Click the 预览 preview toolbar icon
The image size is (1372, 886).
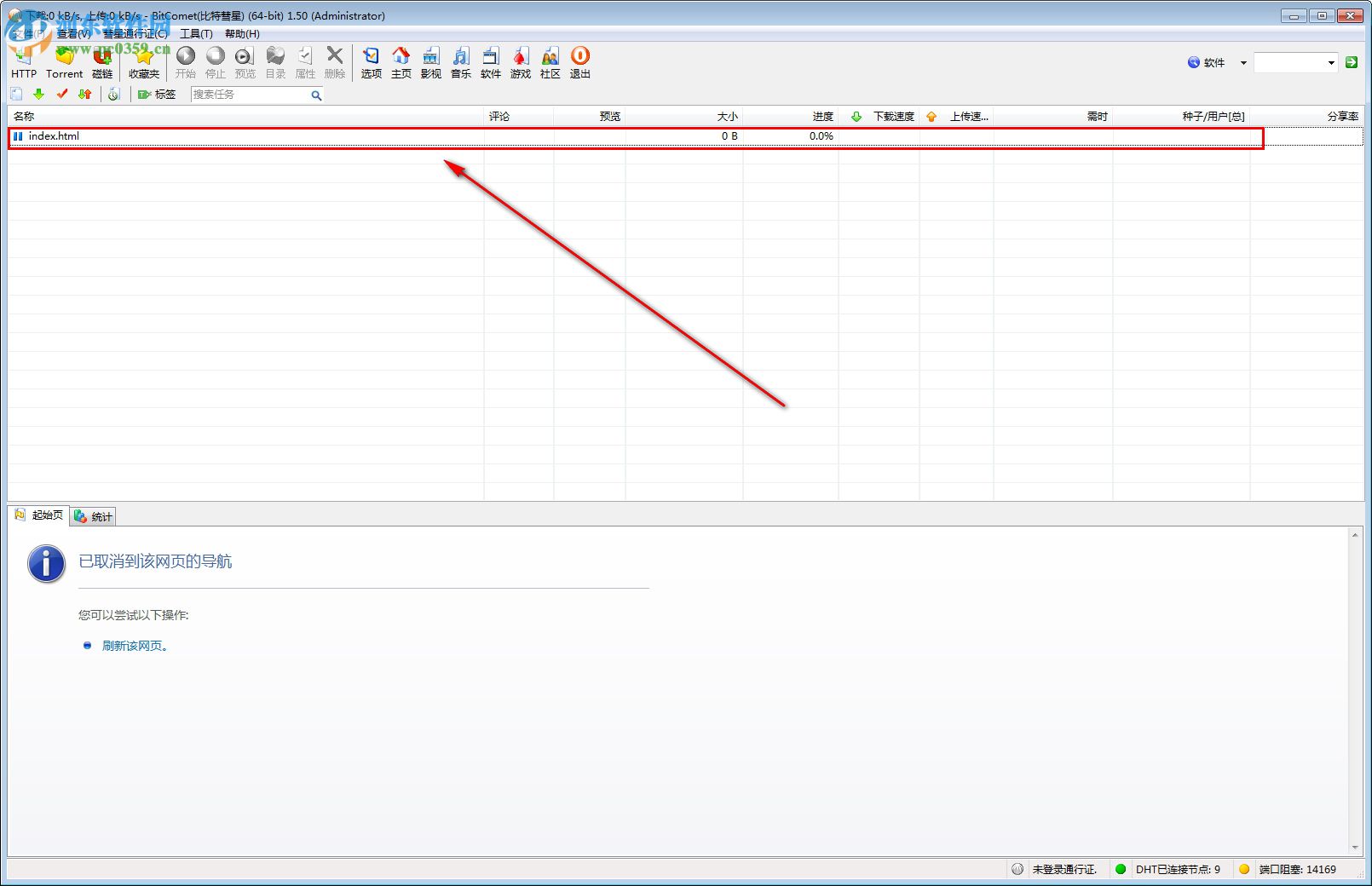coord(245,62)
